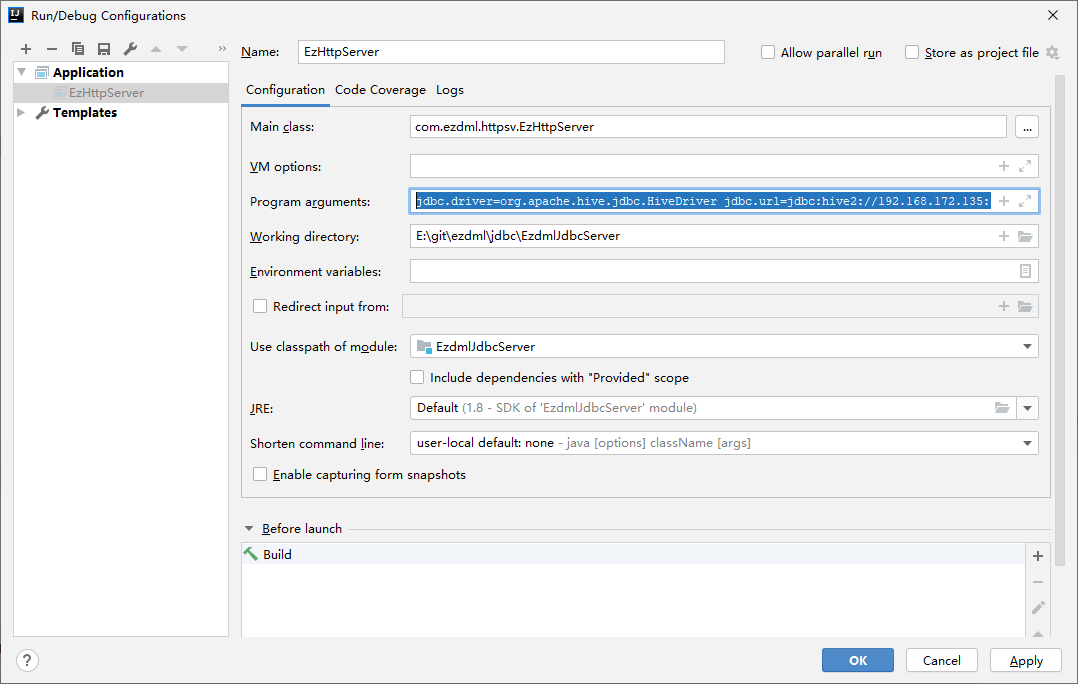Enable Allow parallel run checkbox
The height and width of the screenshot is (684, 1078).
tap(768, 52)
